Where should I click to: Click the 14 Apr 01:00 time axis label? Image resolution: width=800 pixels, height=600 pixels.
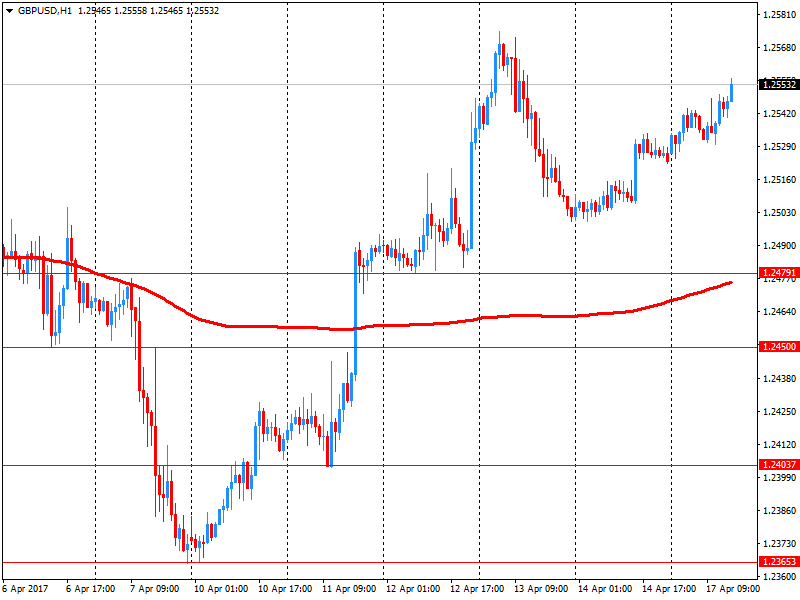pos(605,589)
